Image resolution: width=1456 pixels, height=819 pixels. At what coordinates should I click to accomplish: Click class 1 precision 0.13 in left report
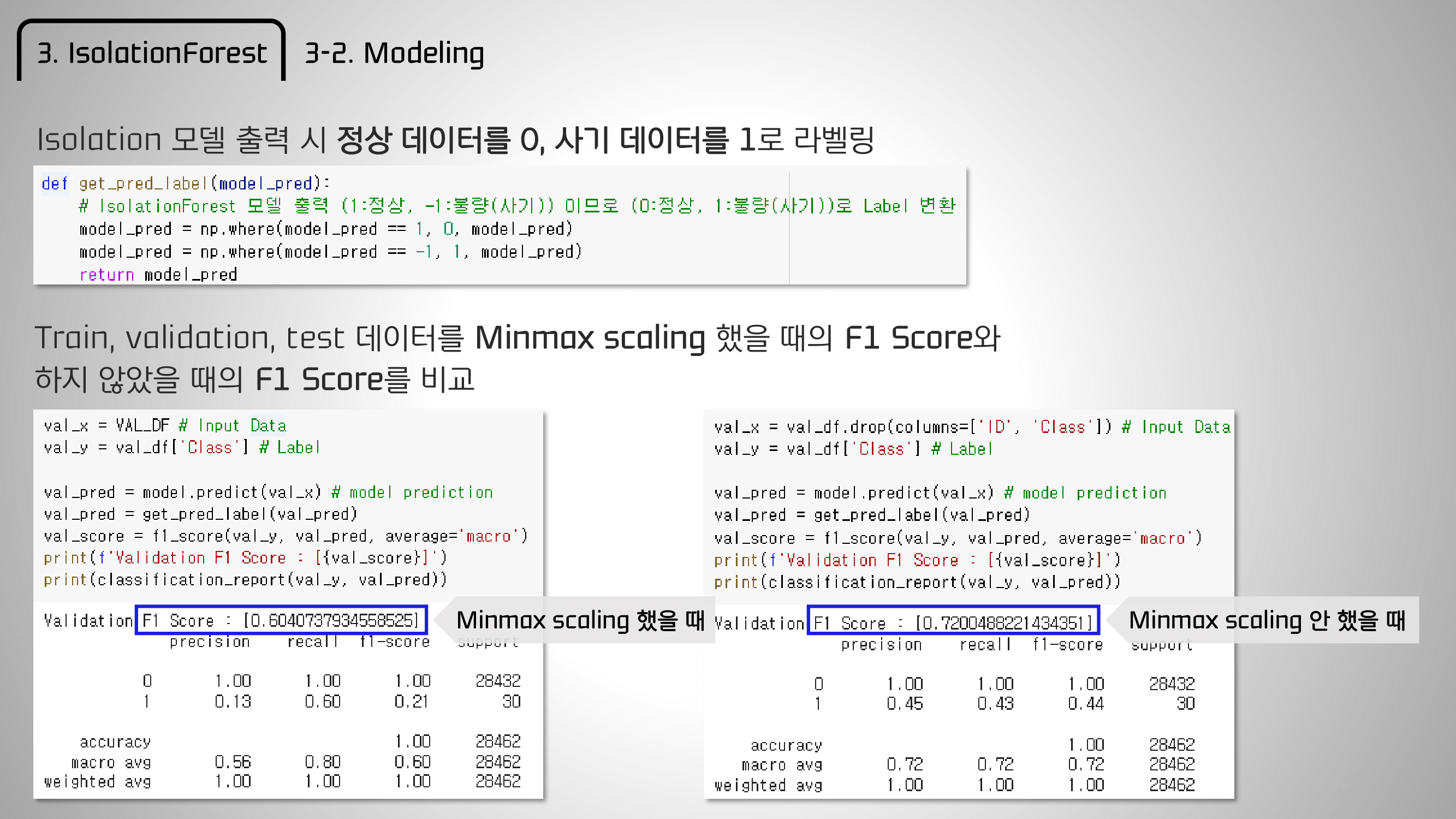(233, 702)
